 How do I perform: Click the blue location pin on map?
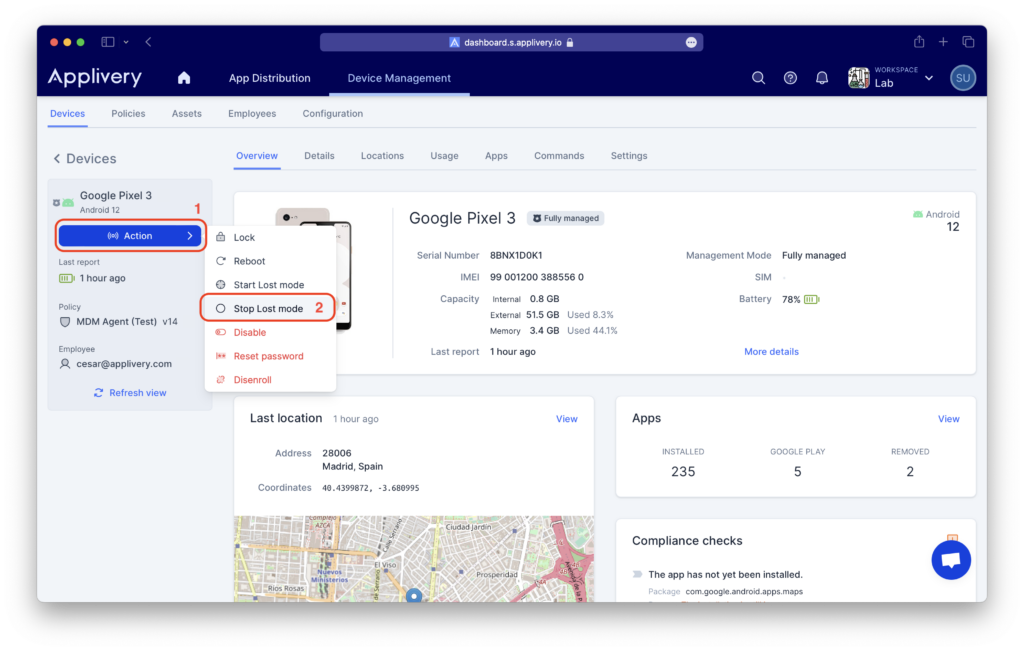414,595
